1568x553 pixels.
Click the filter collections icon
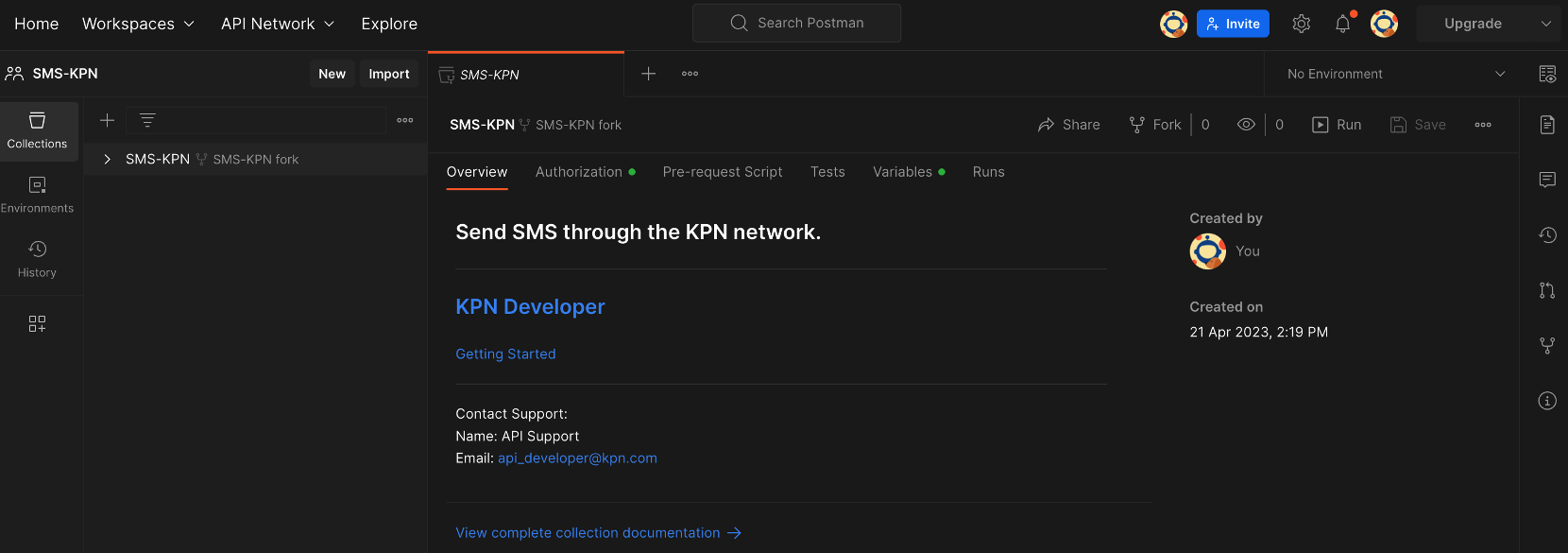click(147, 120)
